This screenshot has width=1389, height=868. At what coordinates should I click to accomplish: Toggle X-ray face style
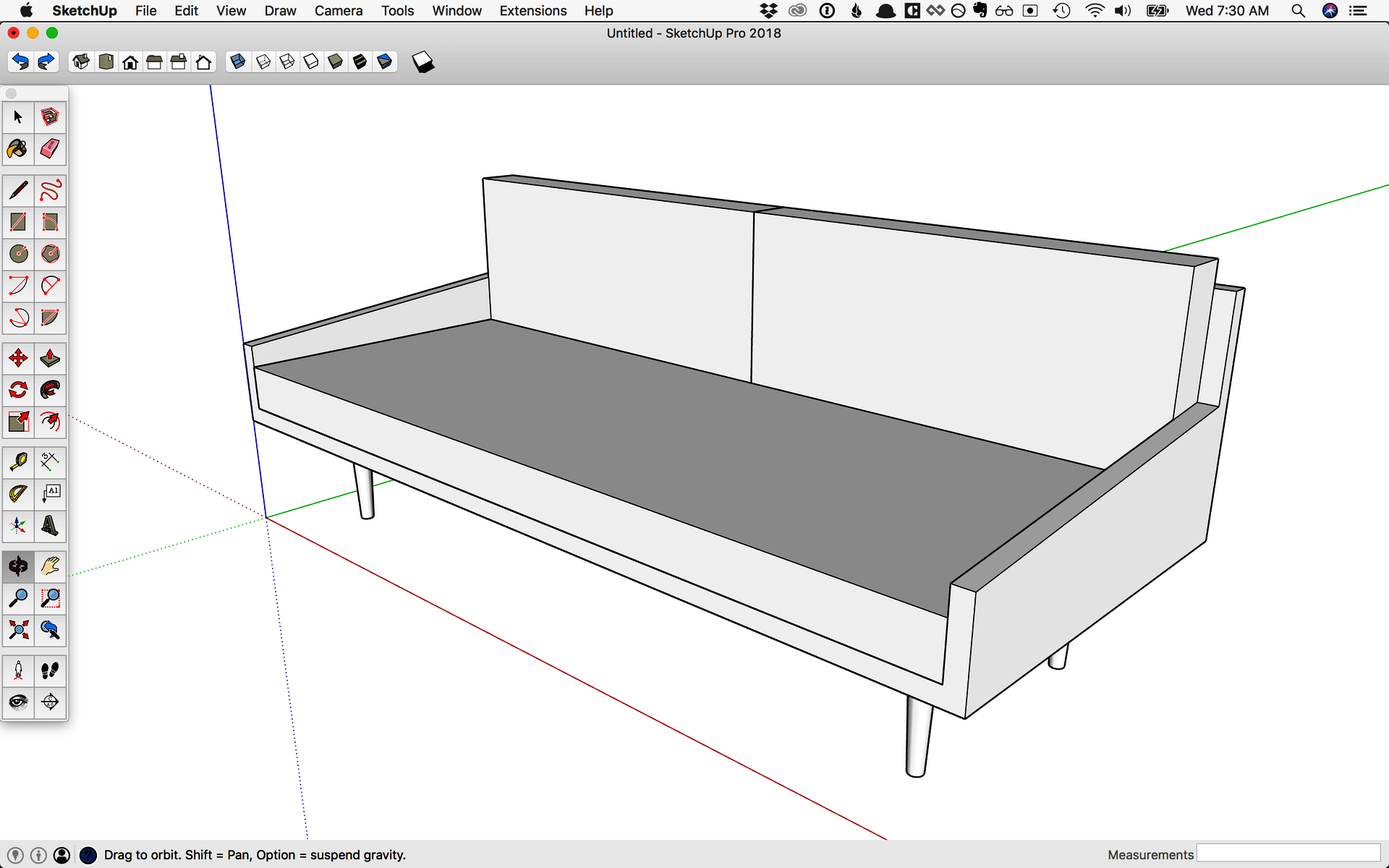point(237,62)
